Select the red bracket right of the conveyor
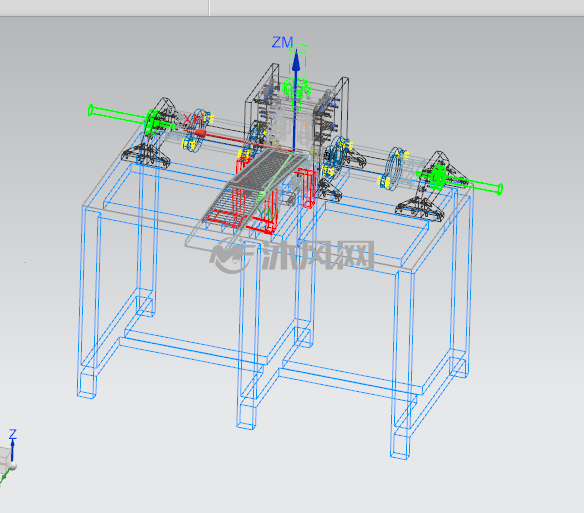The width and height of the screenshot is (584, 513). pos(309,187)
